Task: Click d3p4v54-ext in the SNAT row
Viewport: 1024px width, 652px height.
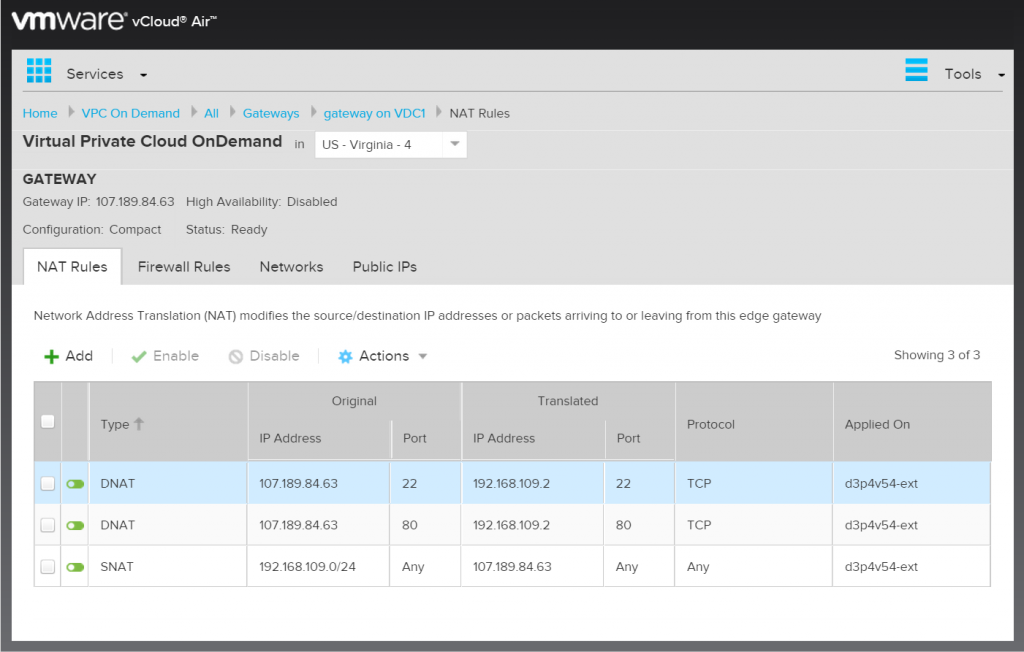Action: pyautogui.click(x=881, y=566)
